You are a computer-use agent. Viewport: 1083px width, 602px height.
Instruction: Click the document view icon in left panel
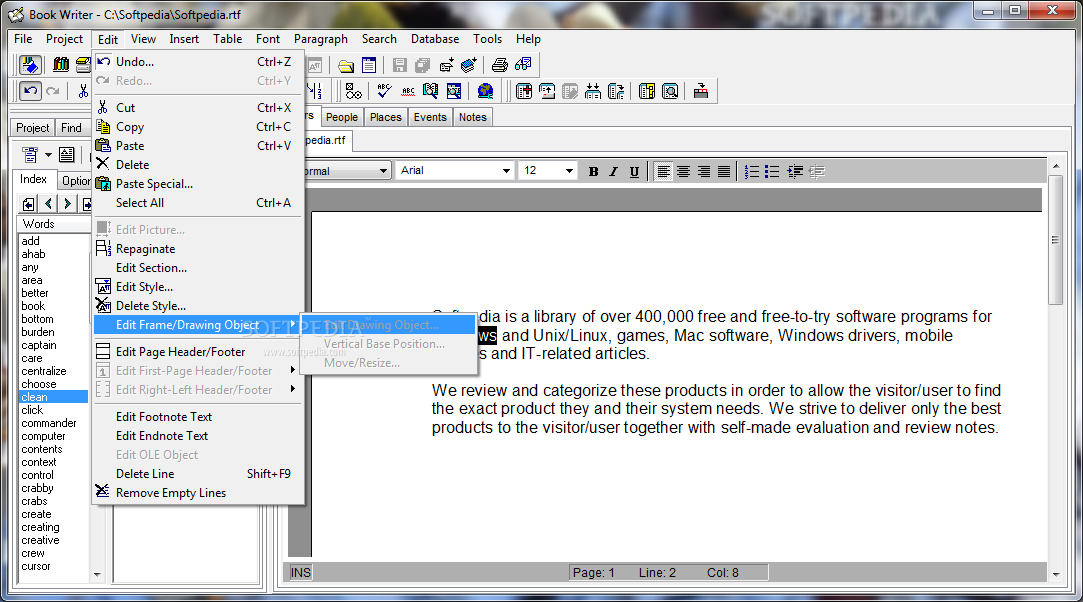66,155
